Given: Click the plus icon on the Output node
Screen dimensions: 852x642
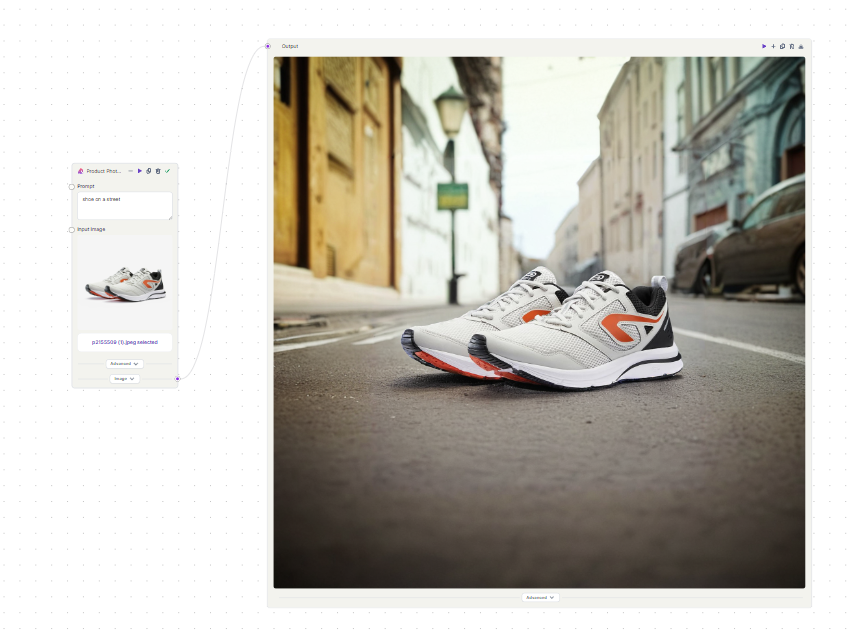Looking at the screenshot, I should coord(773,46).
